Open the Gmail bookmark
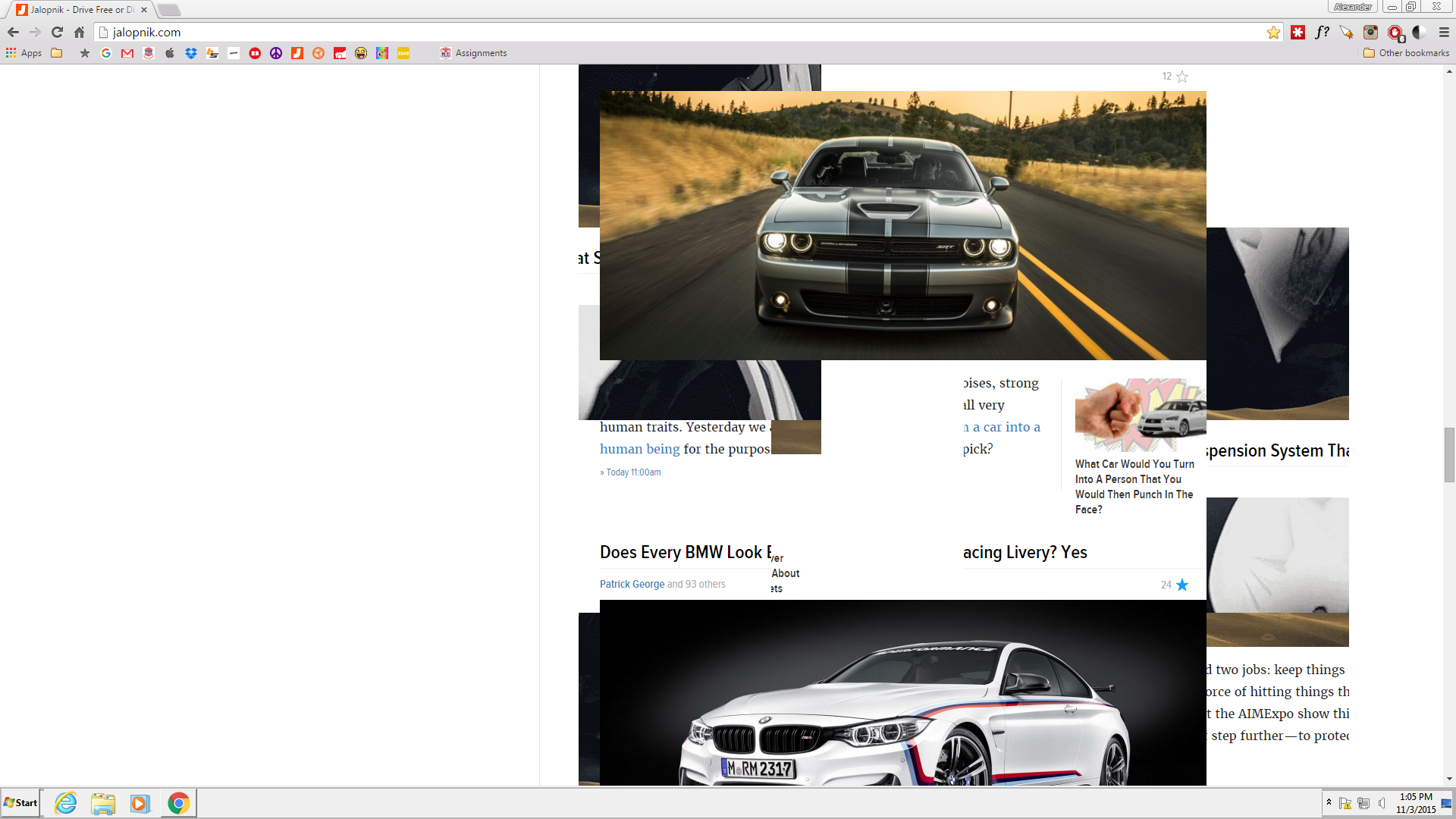This screenshot has height=819, width=1456. (127, 53)
